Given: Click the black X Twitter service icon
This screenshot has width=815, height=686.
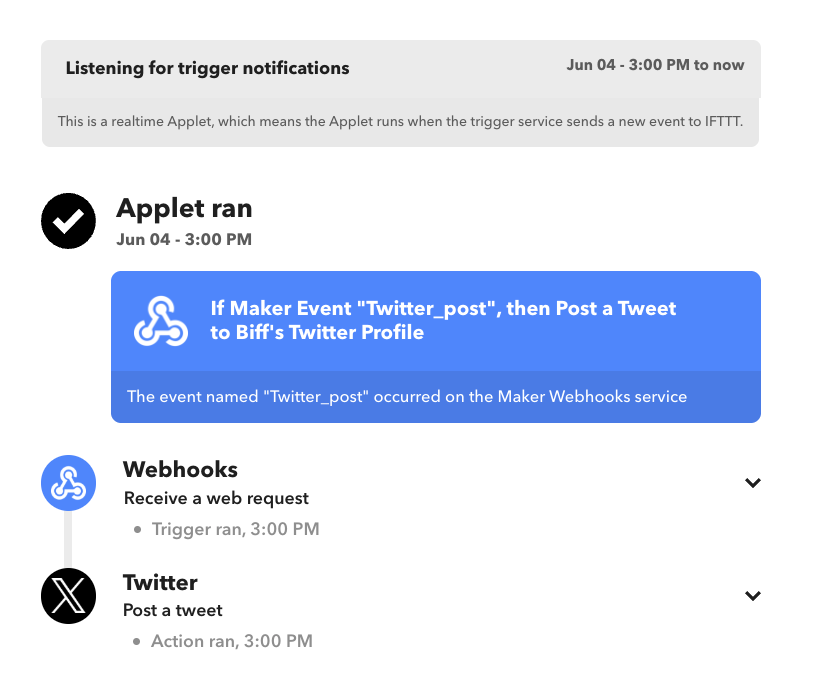Looking at the screenshot, I should pyautogui.click(x=68, y=596).
